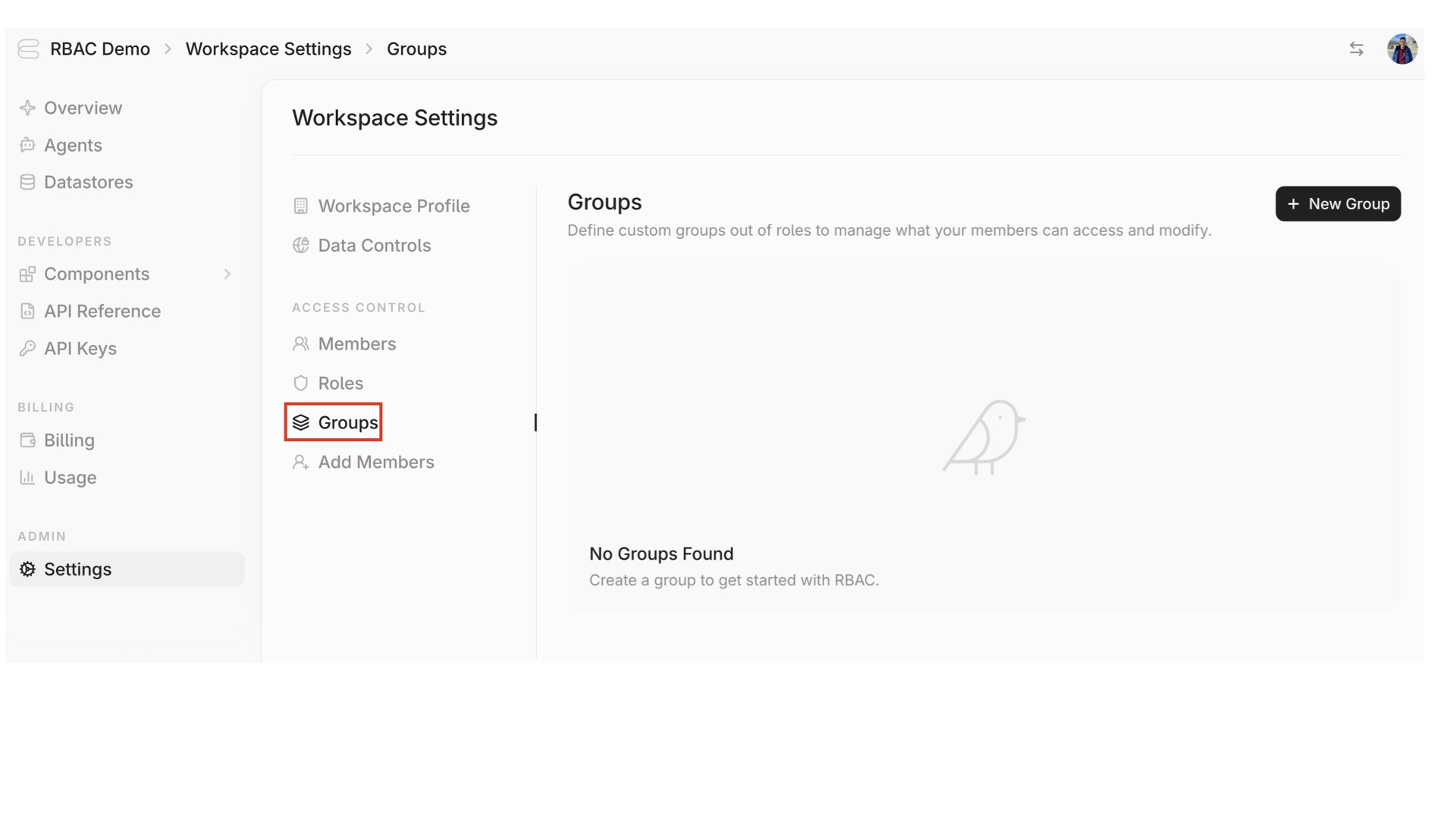The image size is (1456, 819).
Task: Click RBAC Demo breadcrumb link
Action: click(99, 49)
